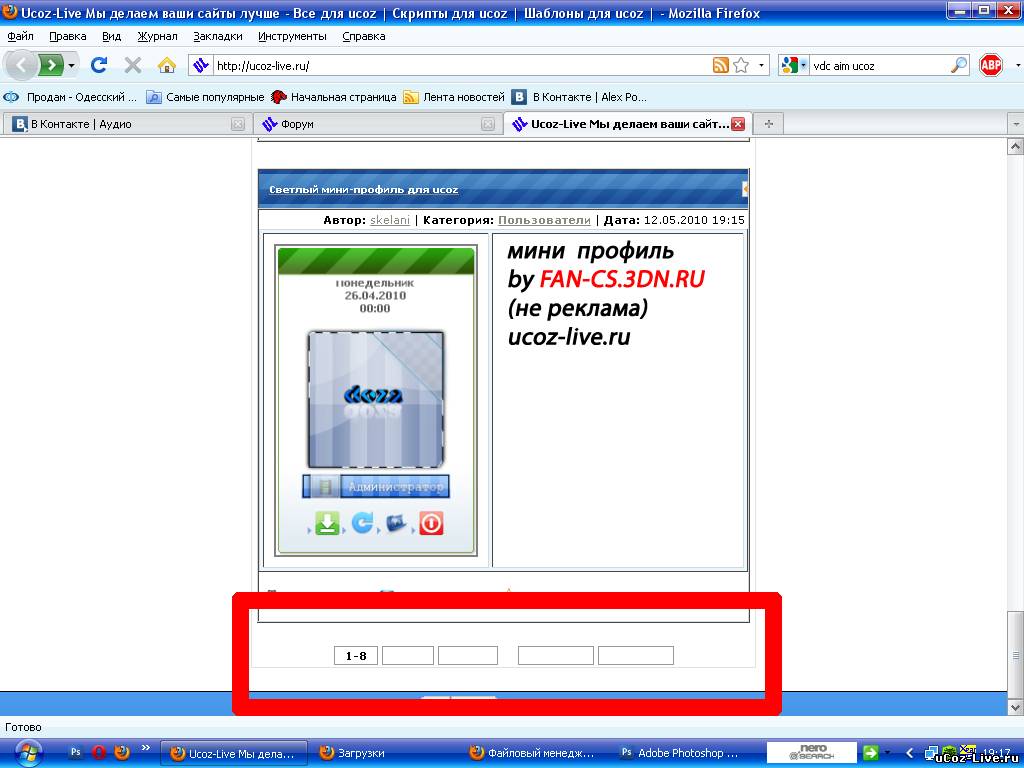Click the down arrow of page scrollbar

(x=1016, y=707)
